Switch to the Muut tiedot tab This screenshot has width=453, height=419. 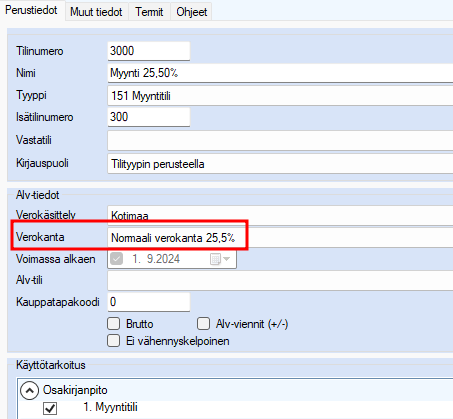[96, 12]
